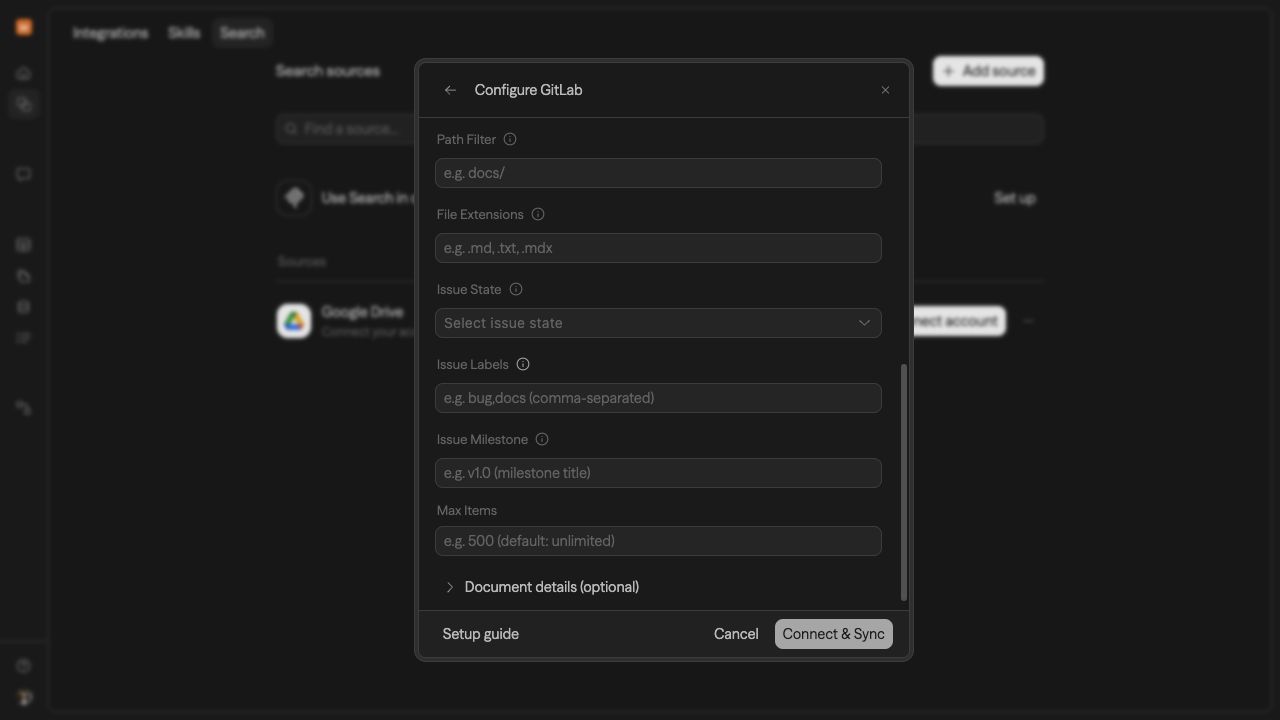Cancel the GitLab configuration
Screen dimensions: 1280x720
point(736,634)
